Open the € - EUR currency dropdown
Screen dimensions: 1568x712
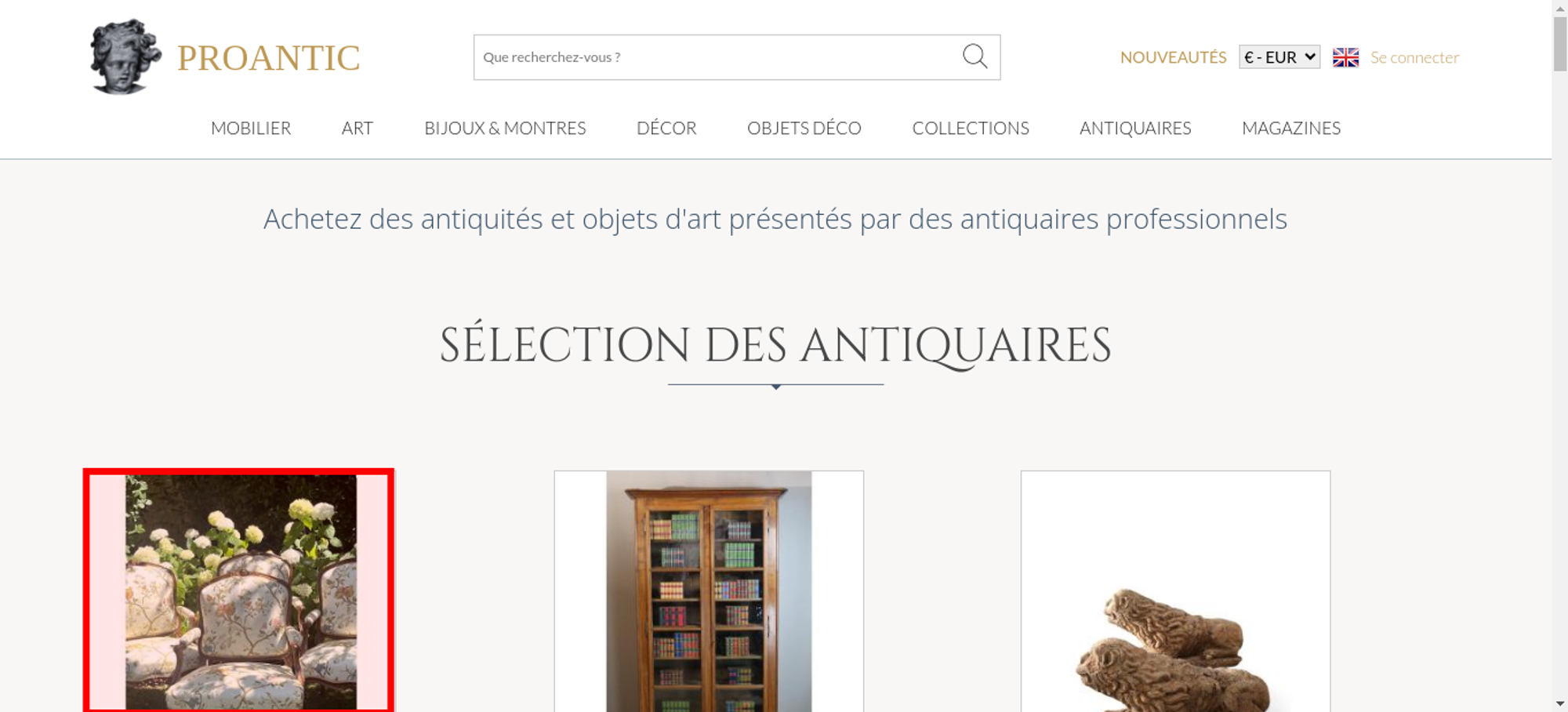pos(1279,57)
